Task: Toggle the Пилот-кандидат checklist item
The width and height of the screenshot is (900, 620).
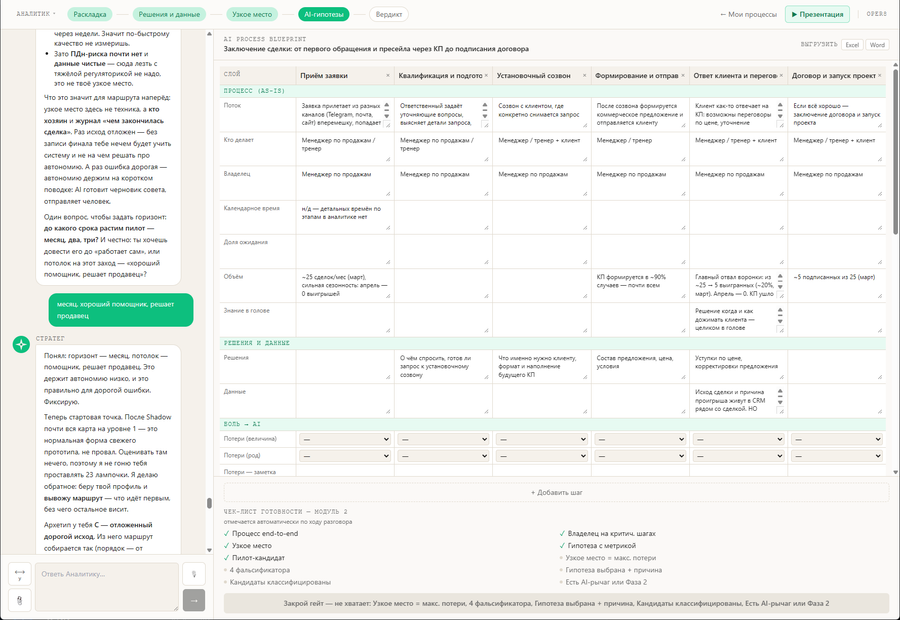Action: [254, 557]
